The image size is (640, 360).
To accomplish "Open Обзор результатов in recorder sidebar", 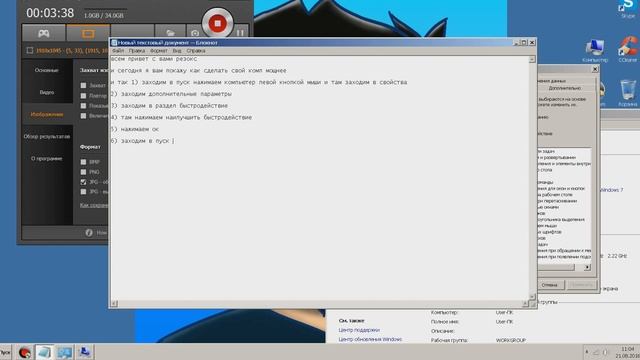I will (x=47, y=136).
